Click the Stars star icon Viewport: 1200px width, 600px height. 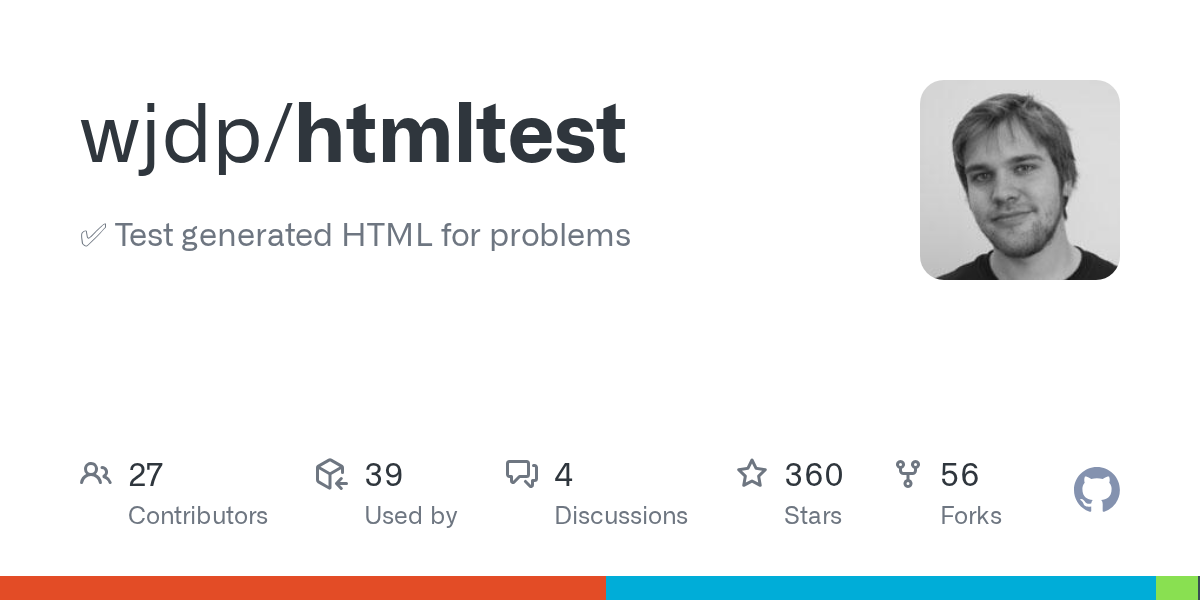point(752,474)
